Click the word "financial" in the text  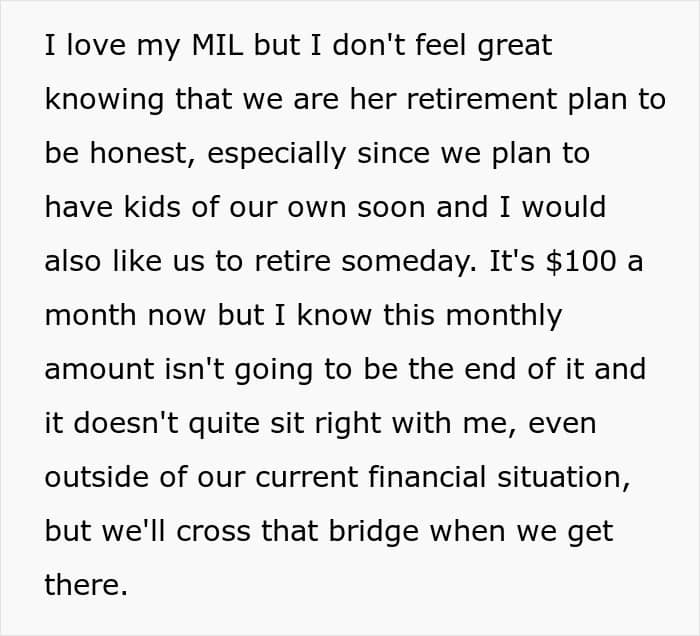click(427, 477)
